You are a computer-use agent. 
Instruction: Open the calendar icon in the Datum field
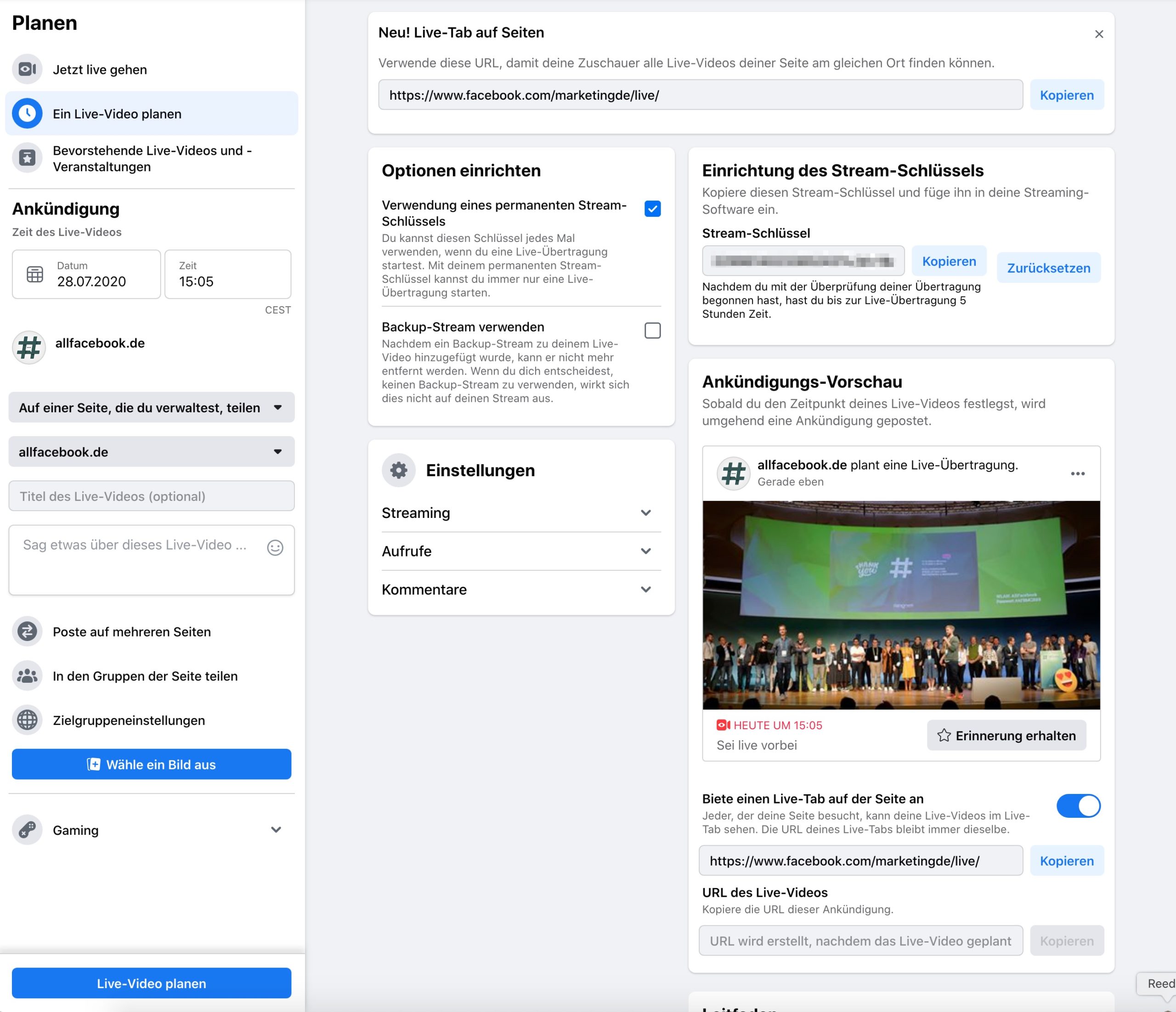pos(35,274)
